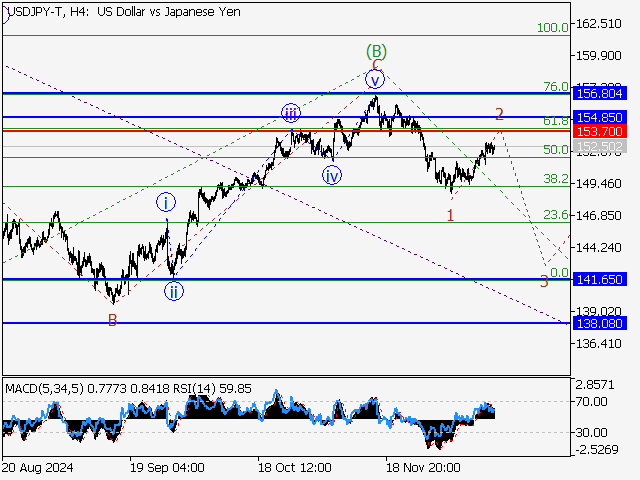Select the 141.650 support level tag
Image resolution: width=640 pixels, height=480 pixels.
coord(600,280)
